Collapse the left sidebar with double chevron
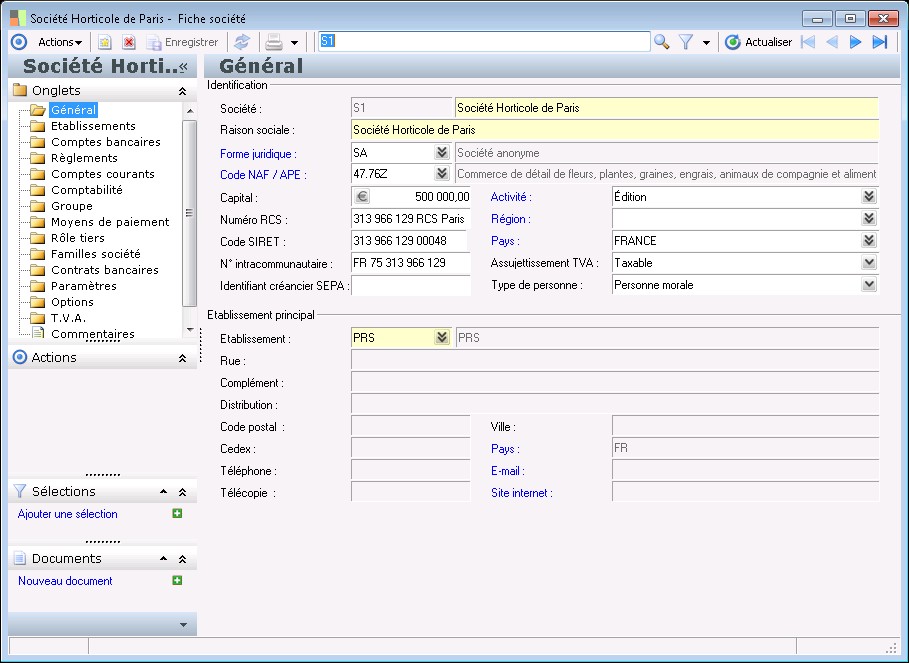Viewport: 909px width, 663px height. 183,66
